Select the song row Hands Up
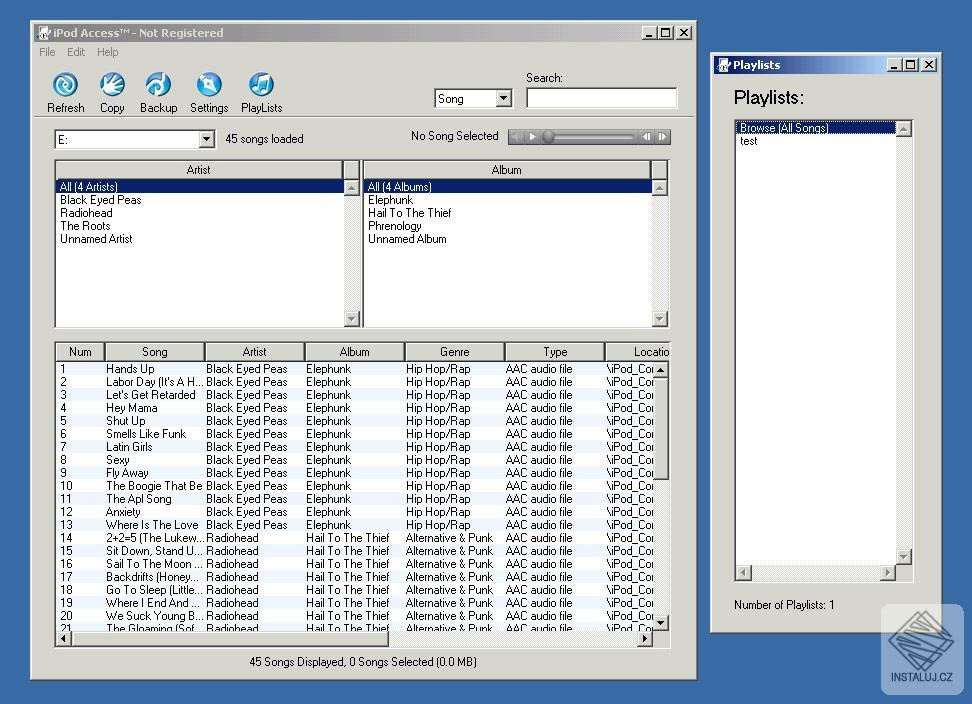 pyautogui.click(x=355, y=369)
